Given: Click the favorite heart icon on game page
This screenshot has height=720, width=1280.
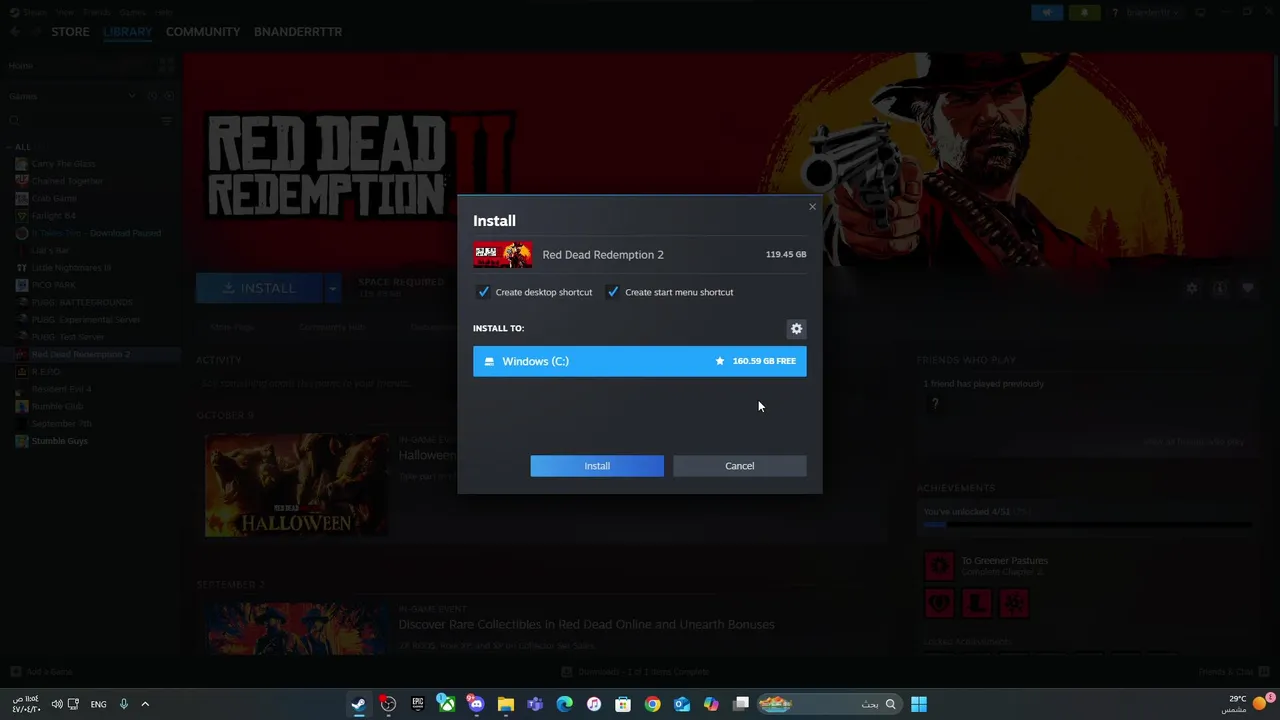Looking at the screenshot, I should click(x=1247, y=288).
